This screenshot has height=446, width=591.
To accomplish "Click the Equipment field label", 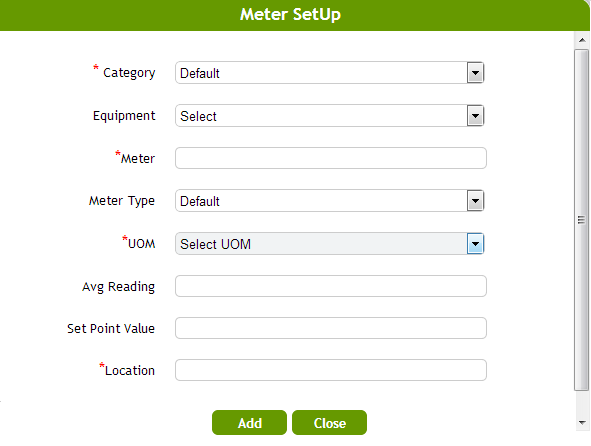I will click(x=124, y=116).
